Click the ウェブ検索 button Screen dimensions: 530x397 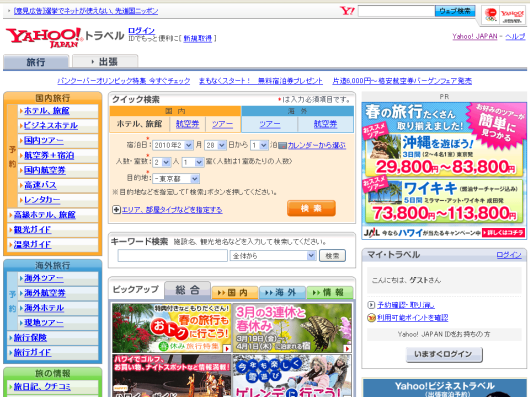455,11
